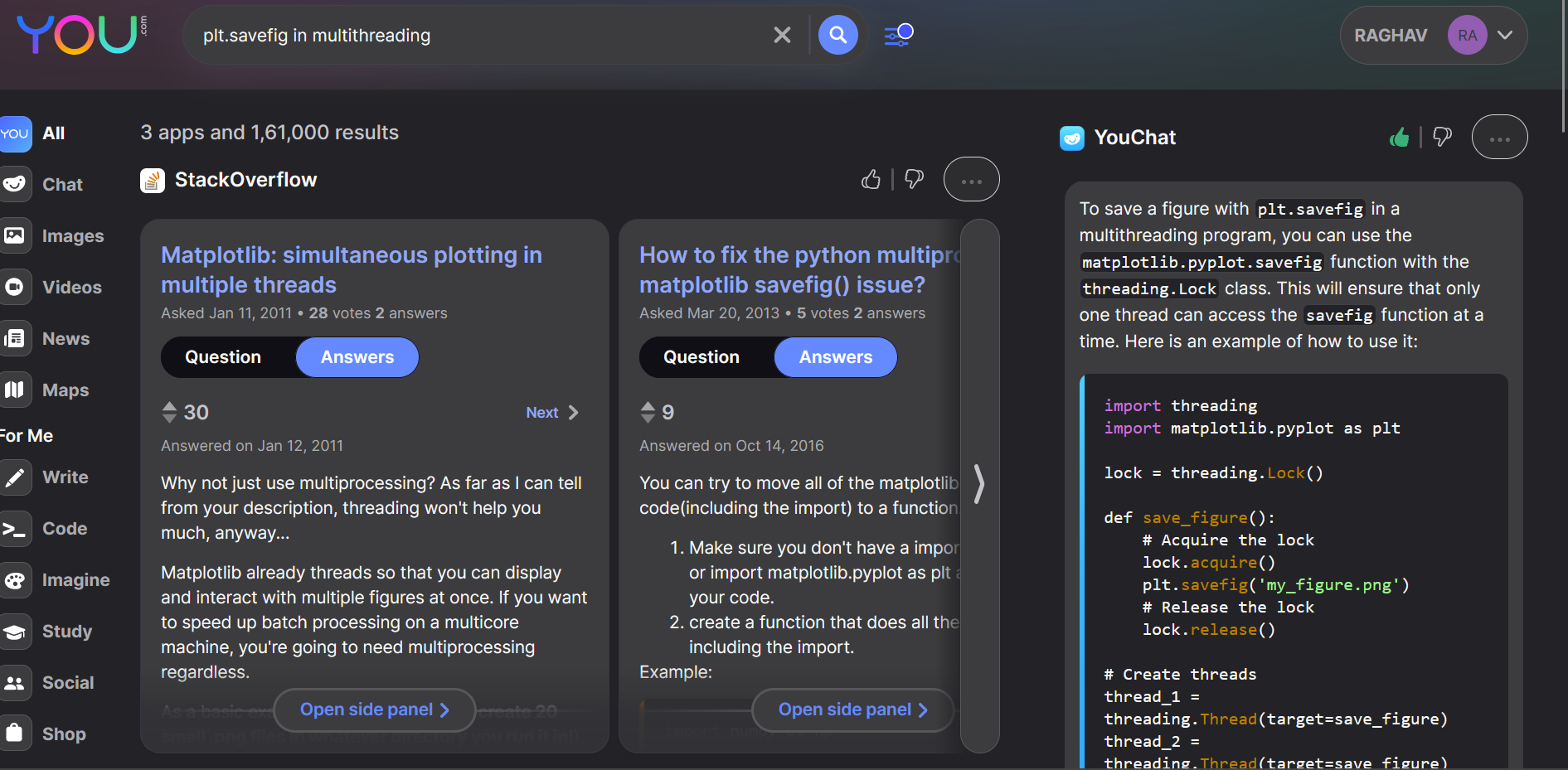Dislike the StackOverflow app results
The height and width of the screenshot is (770, 1568).
pyautogui.click(x=914, y=179)
